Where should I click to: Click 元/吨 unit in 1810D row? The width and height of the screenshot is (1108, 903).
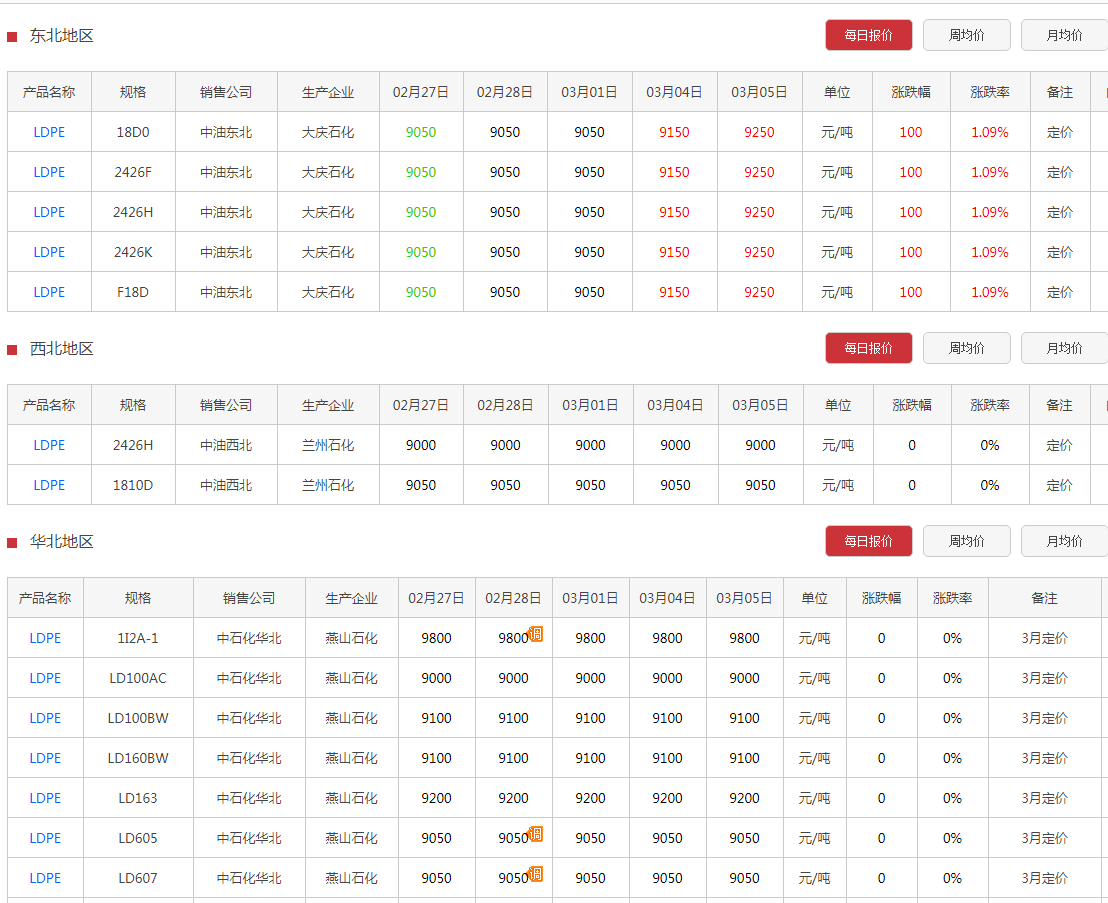pos(837,485)
